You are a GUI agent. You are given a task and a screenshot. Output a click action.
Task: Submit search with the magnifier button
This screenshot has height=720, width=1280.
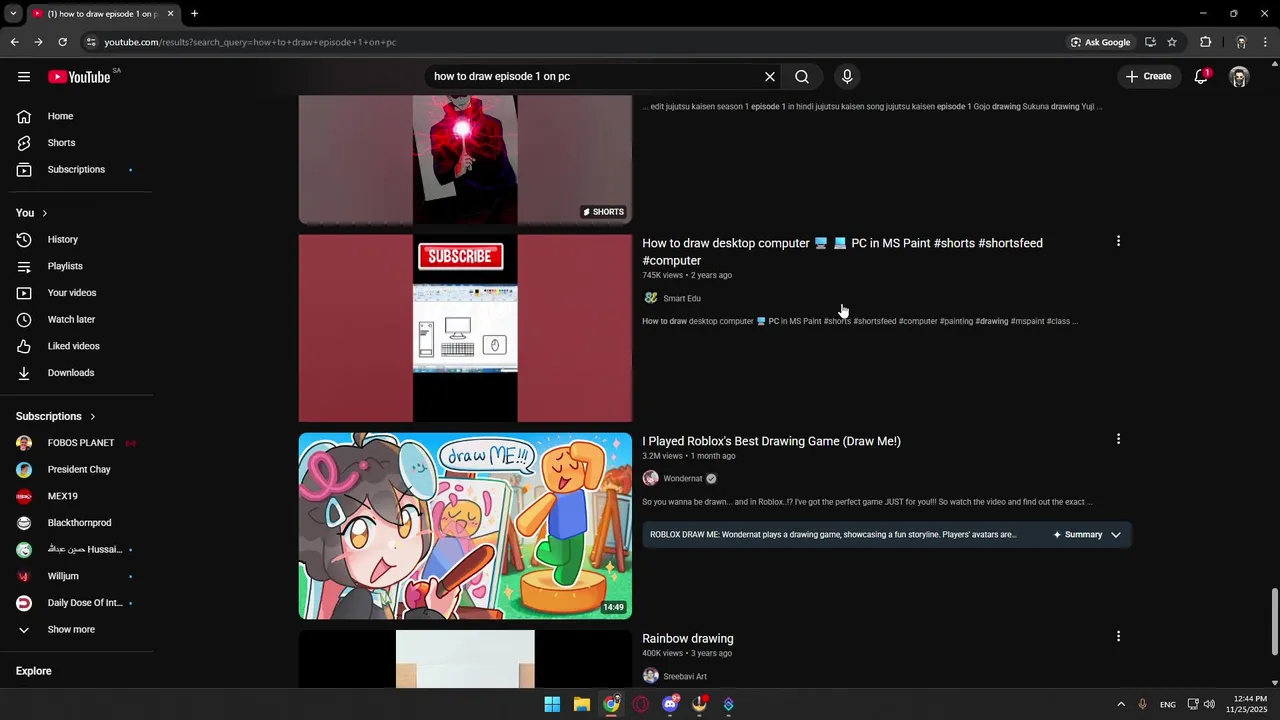pyautogui.click(x=802, y=77)
